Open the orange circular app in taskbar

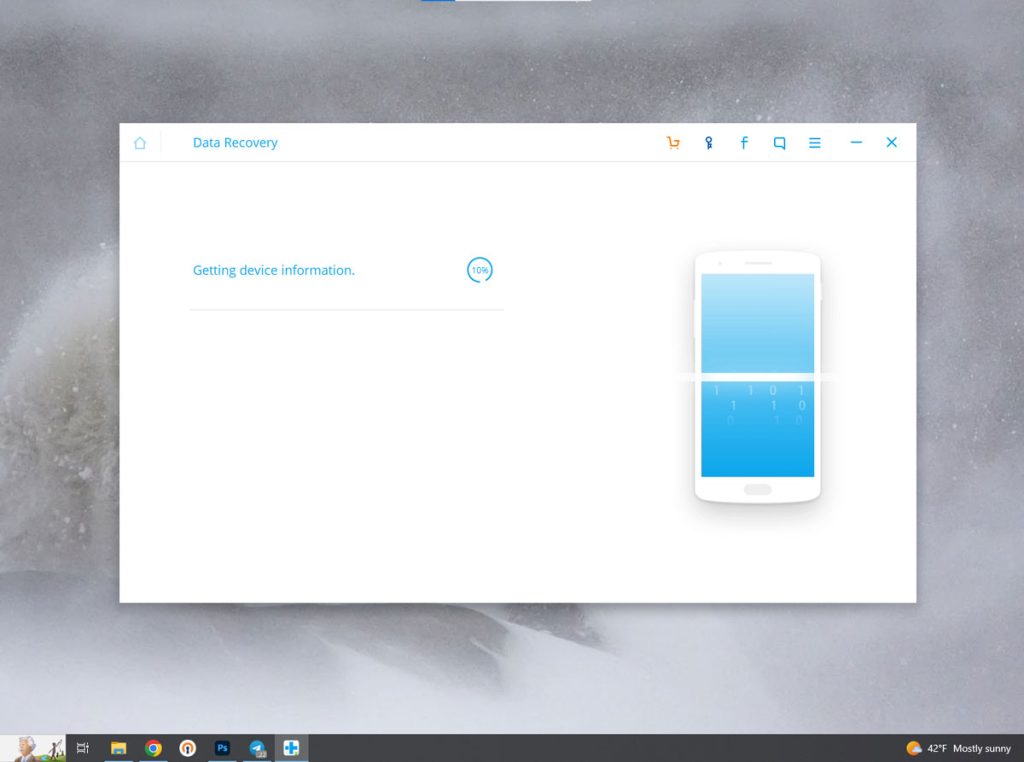point(187,748)
